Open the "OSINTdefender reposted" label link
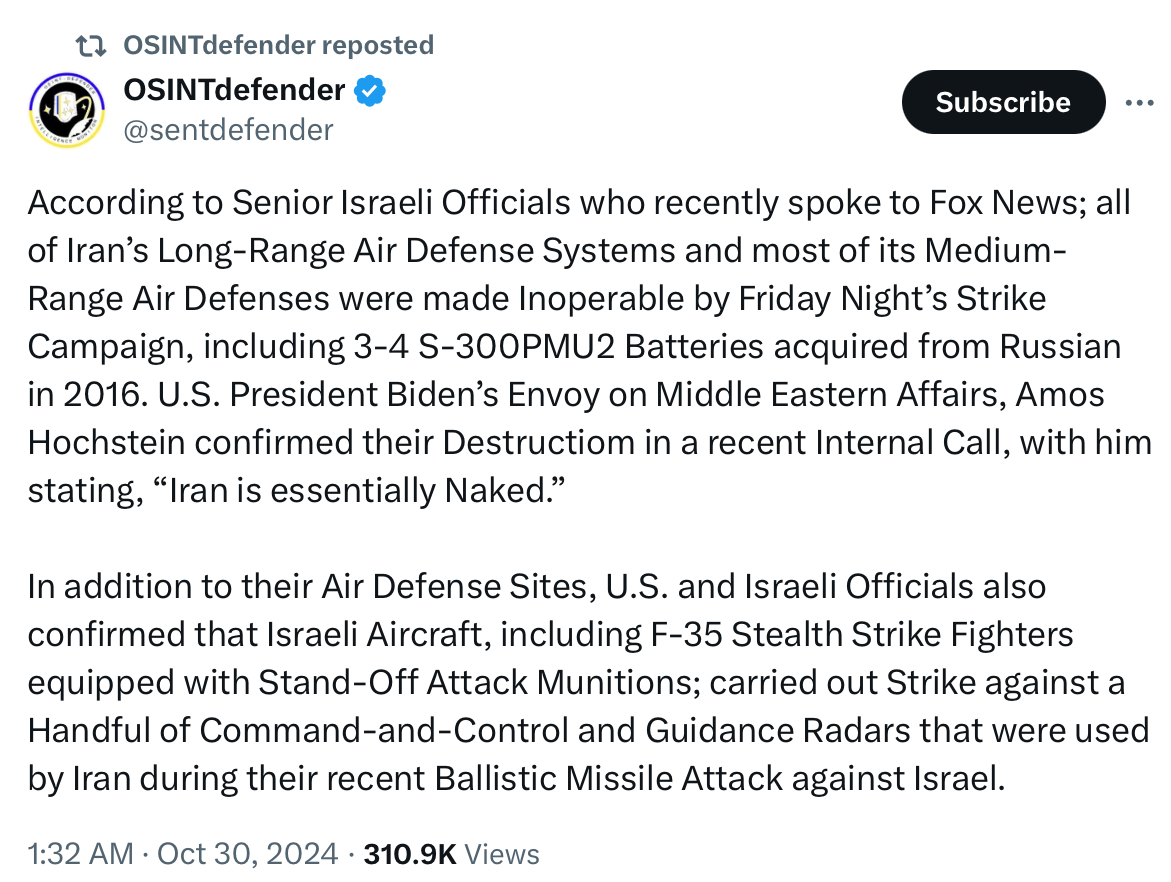The height and width of the screenshot is (882, 1171). point(278,45)
